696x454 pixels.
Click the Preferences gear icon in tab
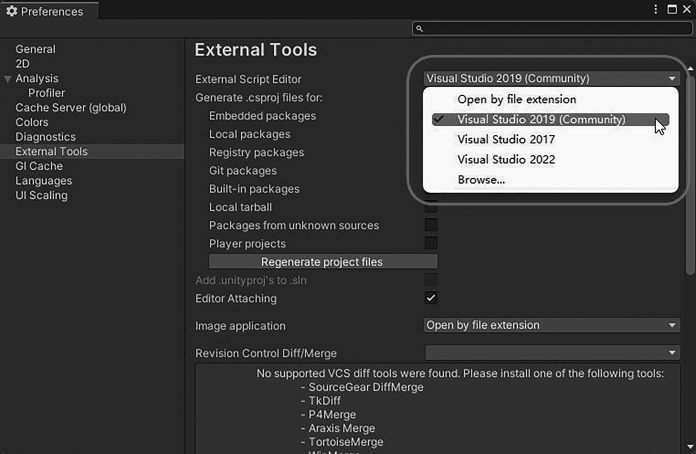[12, 11]
